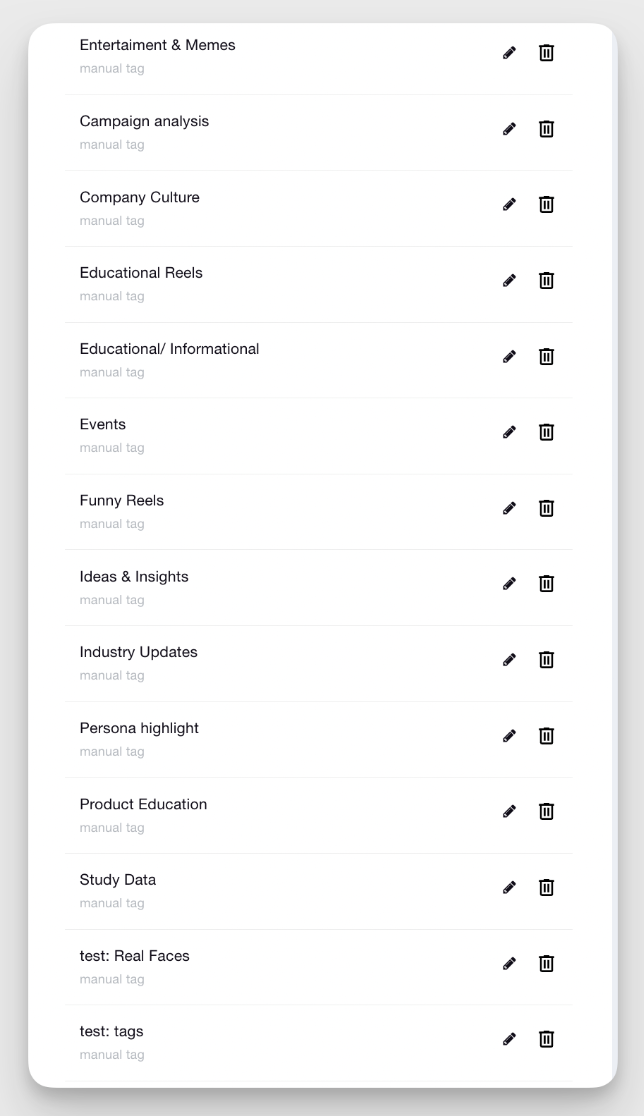Edit the Product Education tag
The height and width of the screenshot is (1116, 644).
click(x=509, y=811)
